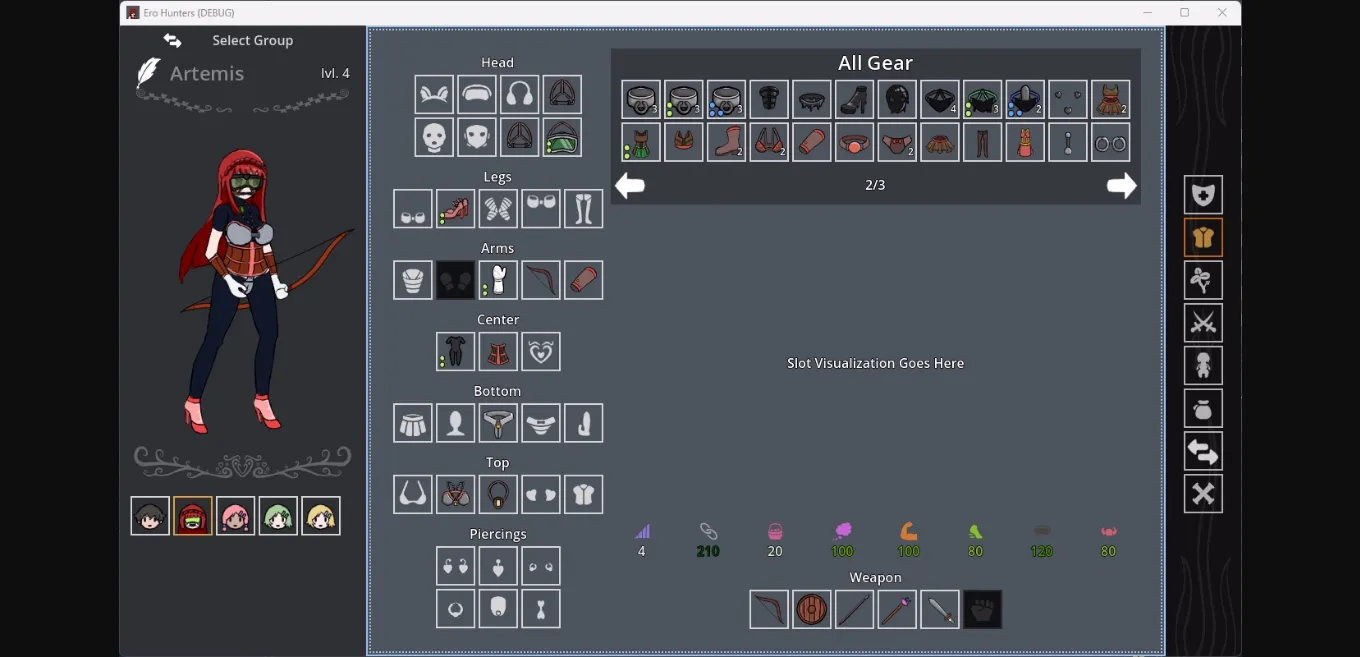Select the skull mask head slot
Screen dimensions: 1360x657
coord(434,137)
